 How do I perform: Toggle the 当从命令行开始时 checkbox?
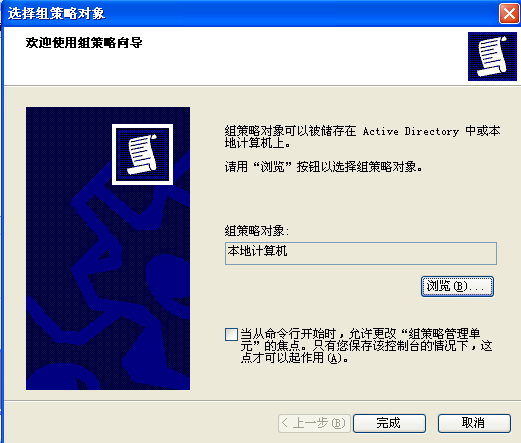tap(231, 334)
